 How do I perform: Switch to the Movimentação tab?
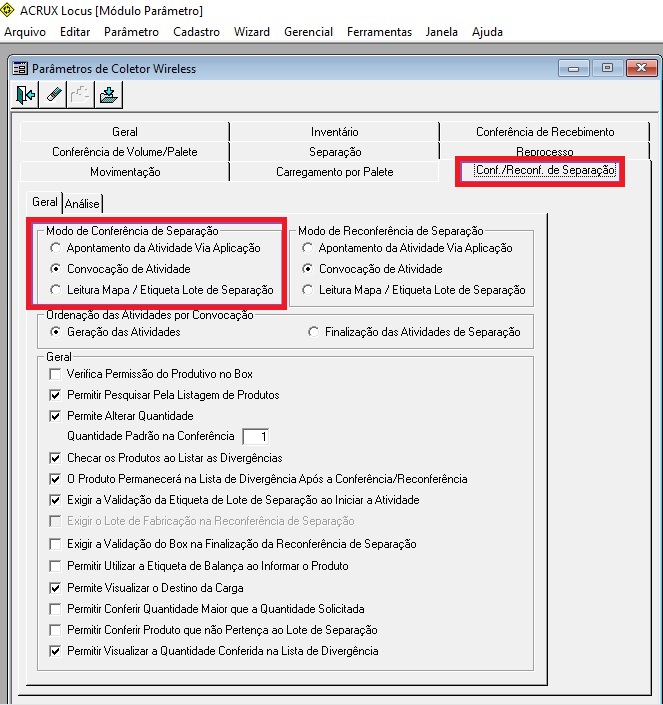pos(125,172)
